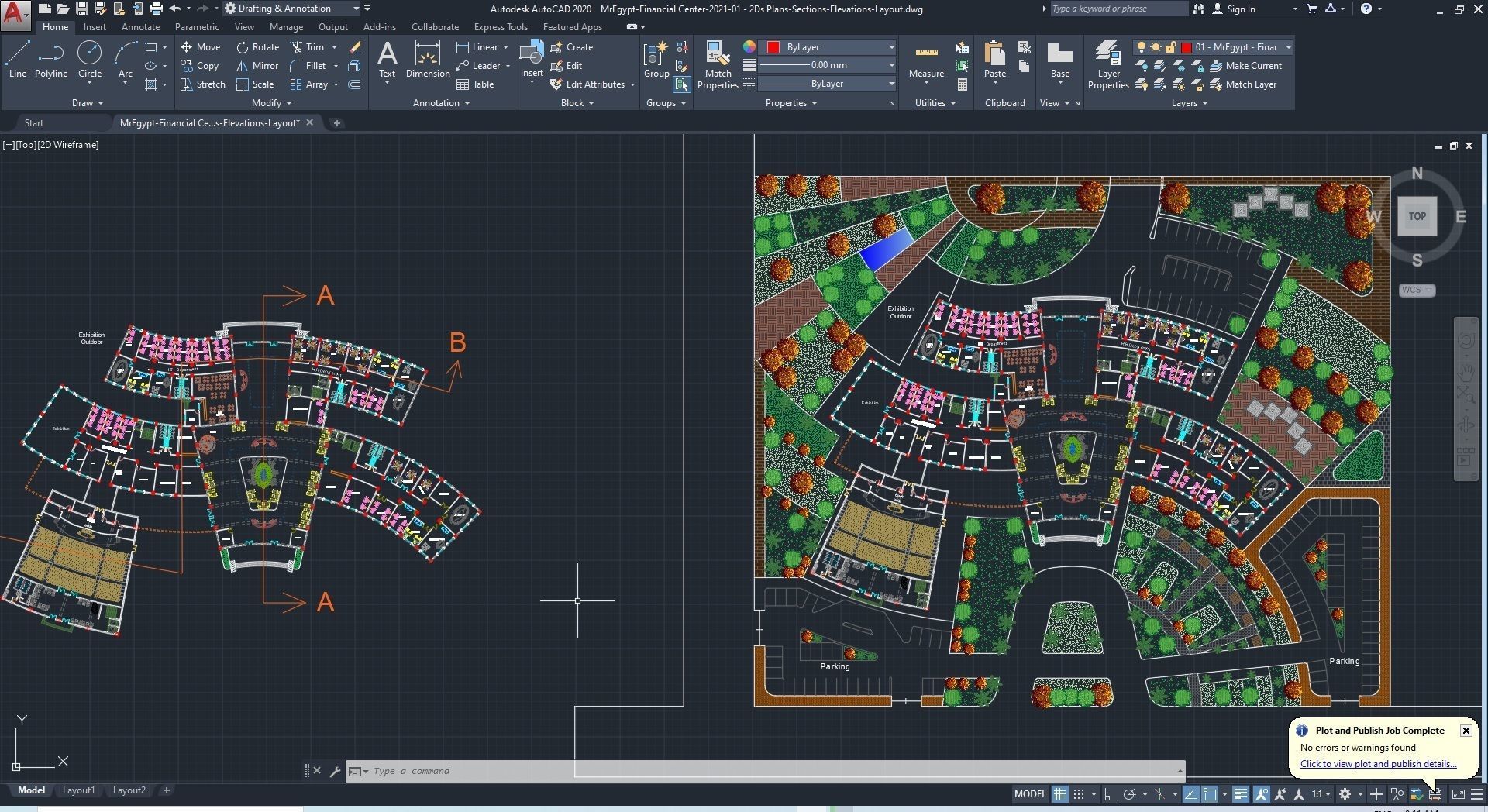Select the Rotate tool
The width and height of the screenshot is (1488, 812).
tap(258, 47)
